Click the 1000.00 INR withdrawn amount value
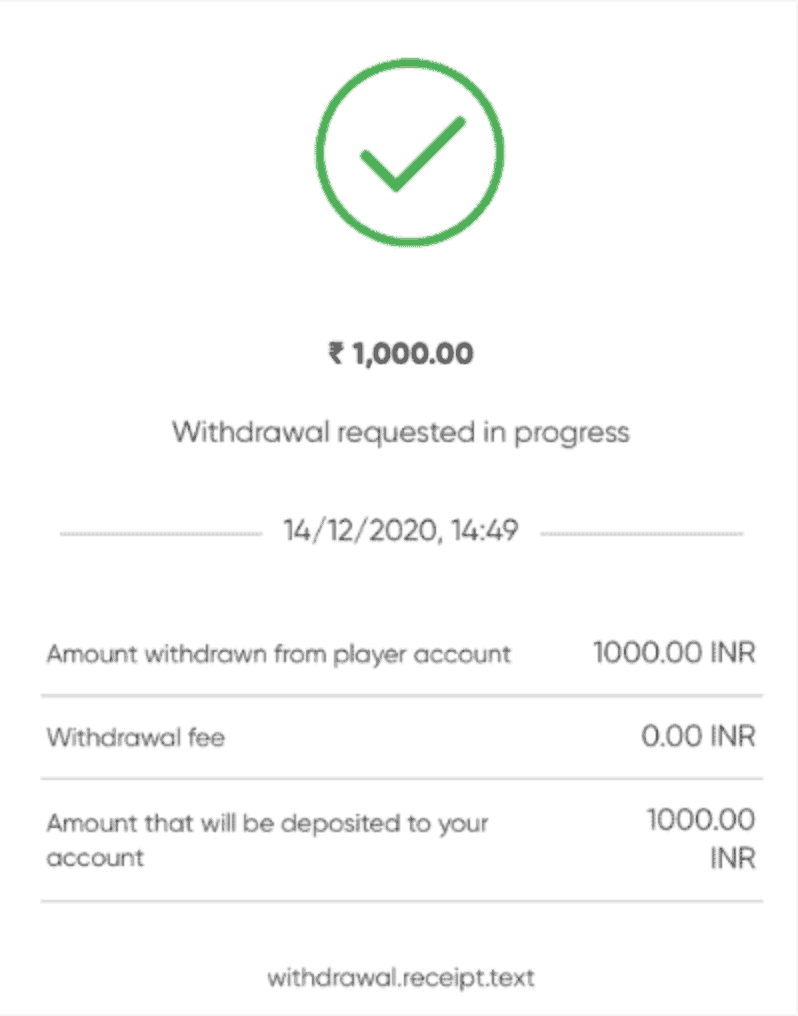This screenshot has height=1016, width=798. [674, 652]
